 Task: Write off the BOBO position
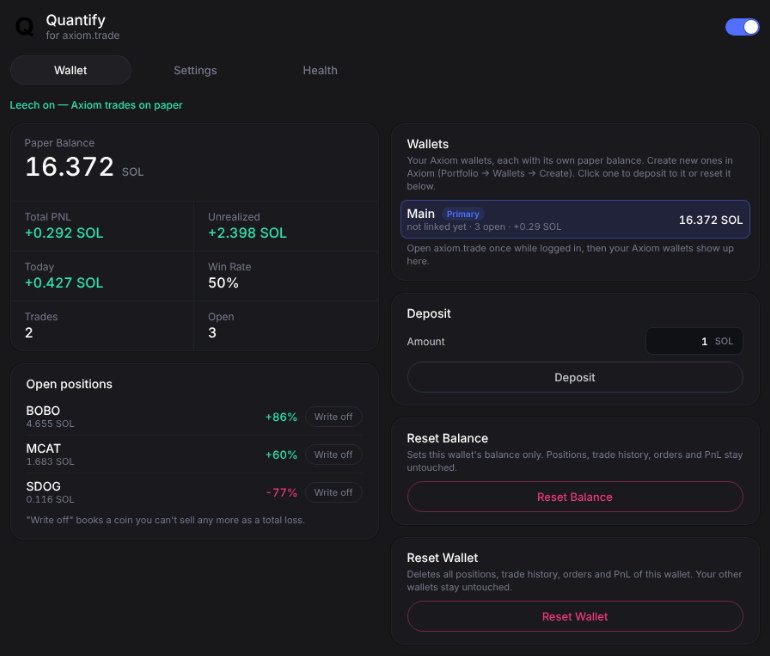click(333, 416)
